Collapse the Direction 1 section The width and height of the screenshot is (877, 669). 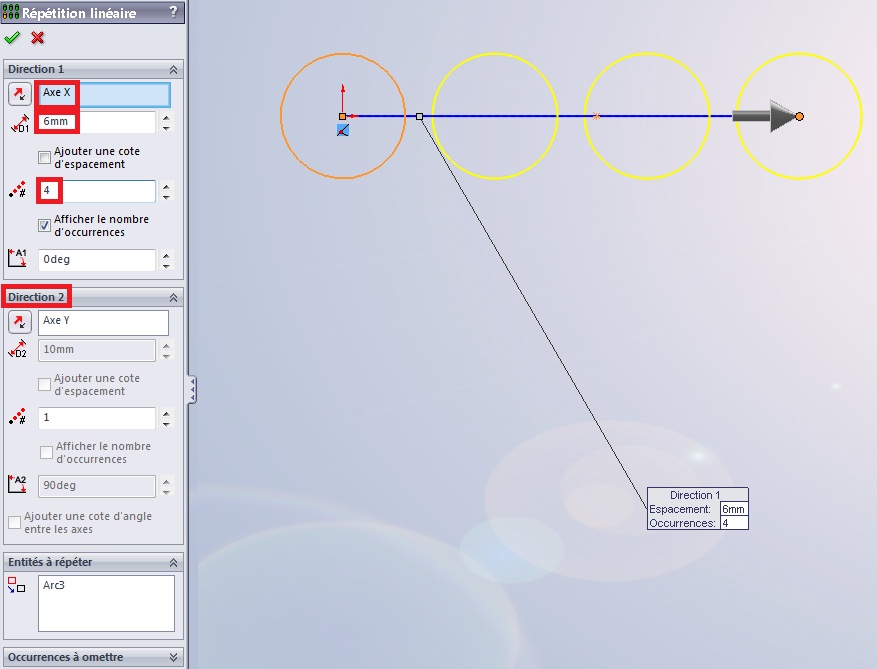pos(174,69)
